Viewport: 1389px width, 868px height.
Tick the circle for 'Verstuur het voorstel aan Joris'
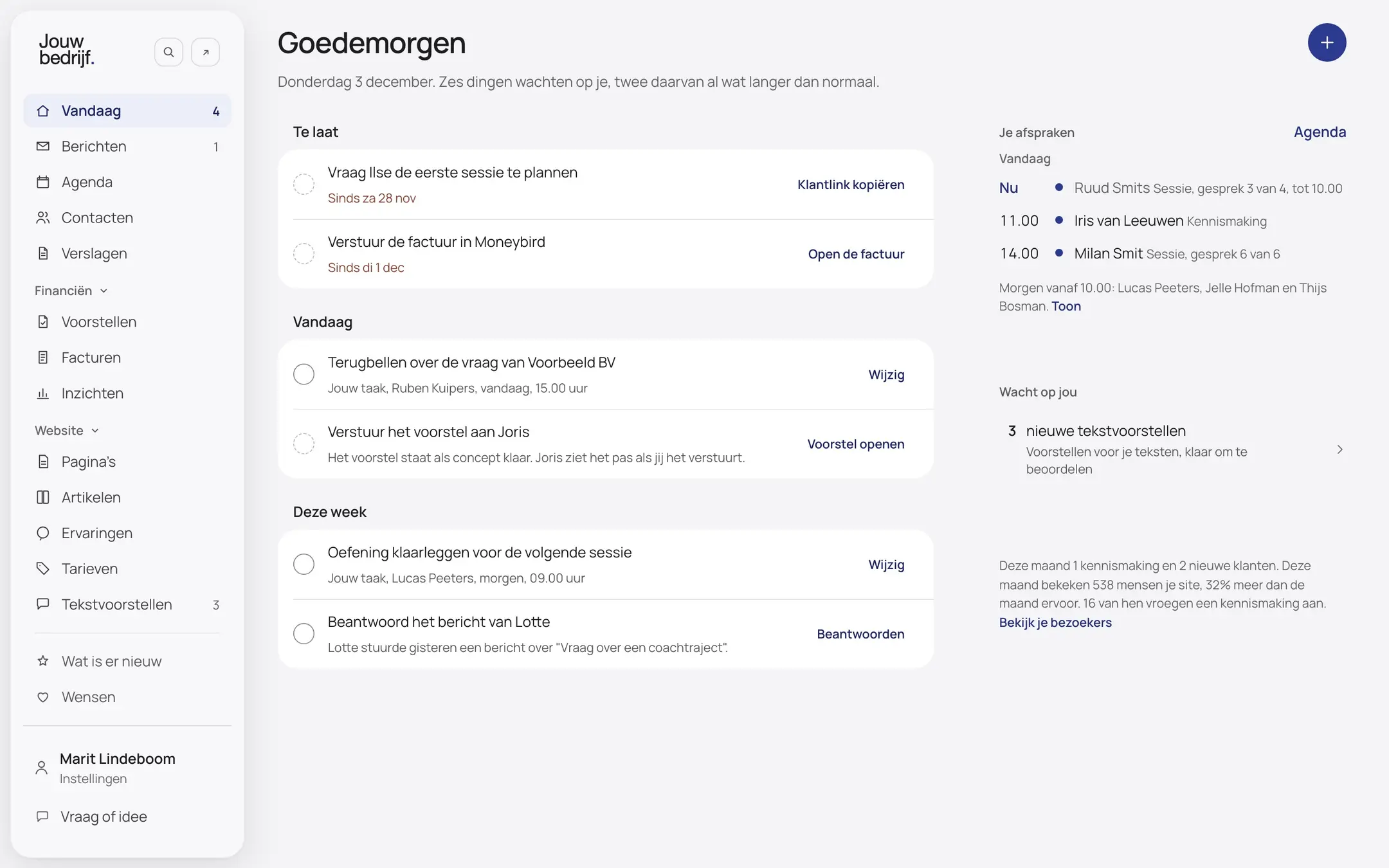pos(304,444)
